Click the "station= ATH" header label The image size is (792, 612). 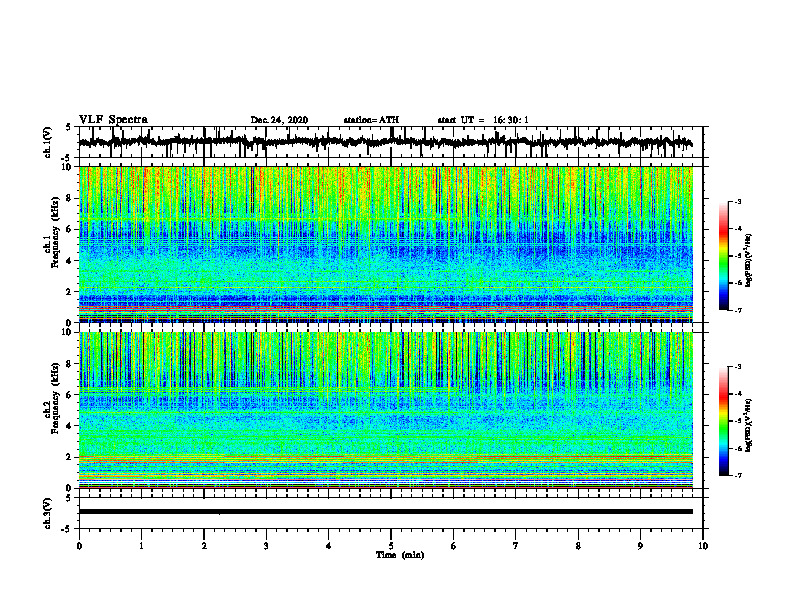(x=371, y=120)
